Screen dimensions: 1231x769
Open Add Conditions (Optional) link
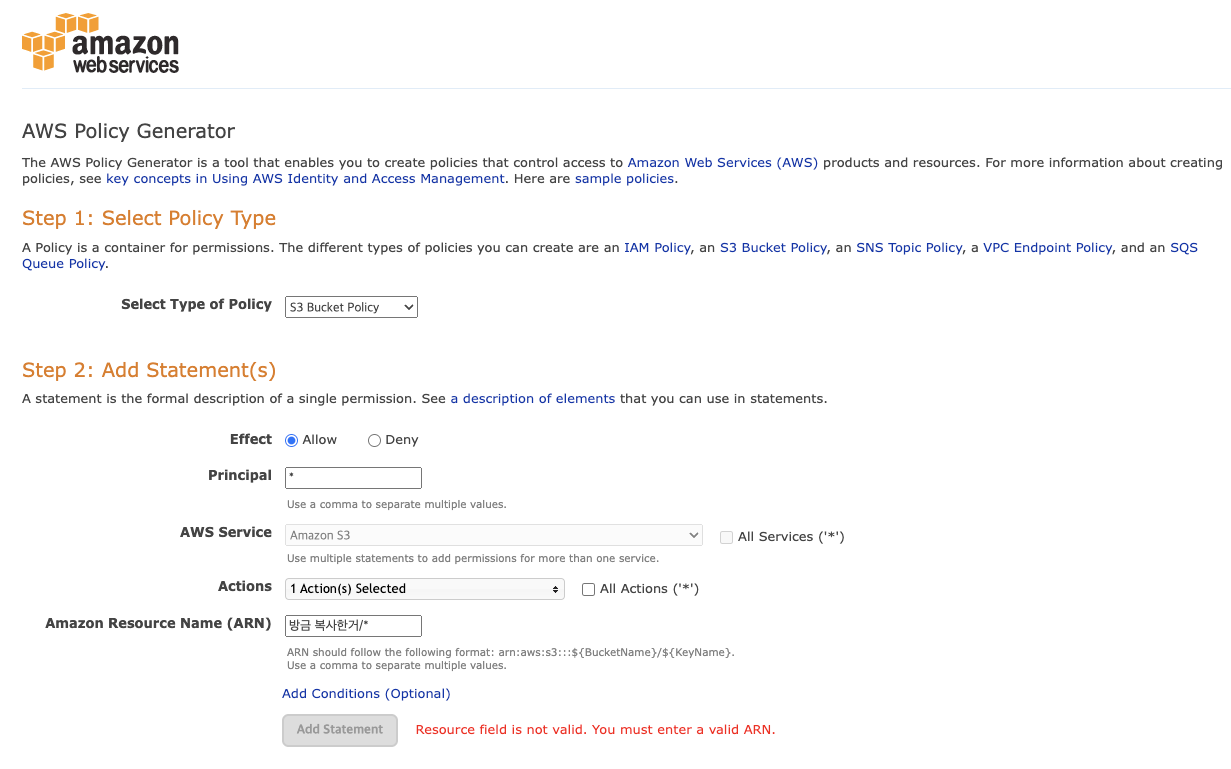coord(366,693)
